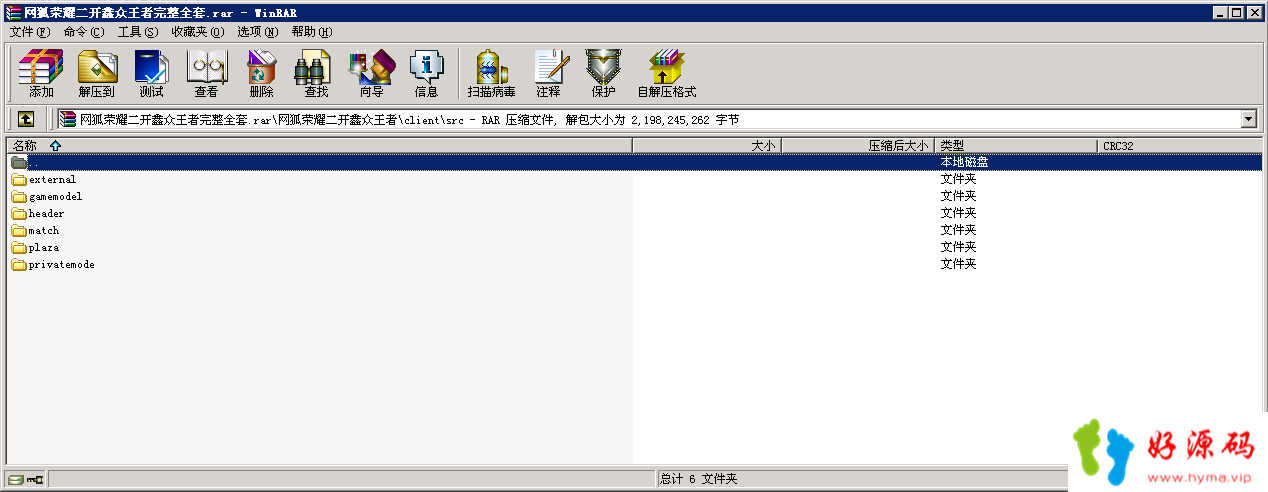Click the external folder icon
The height and width of the screenshot is (492, 1268).
tap(19, 180)
